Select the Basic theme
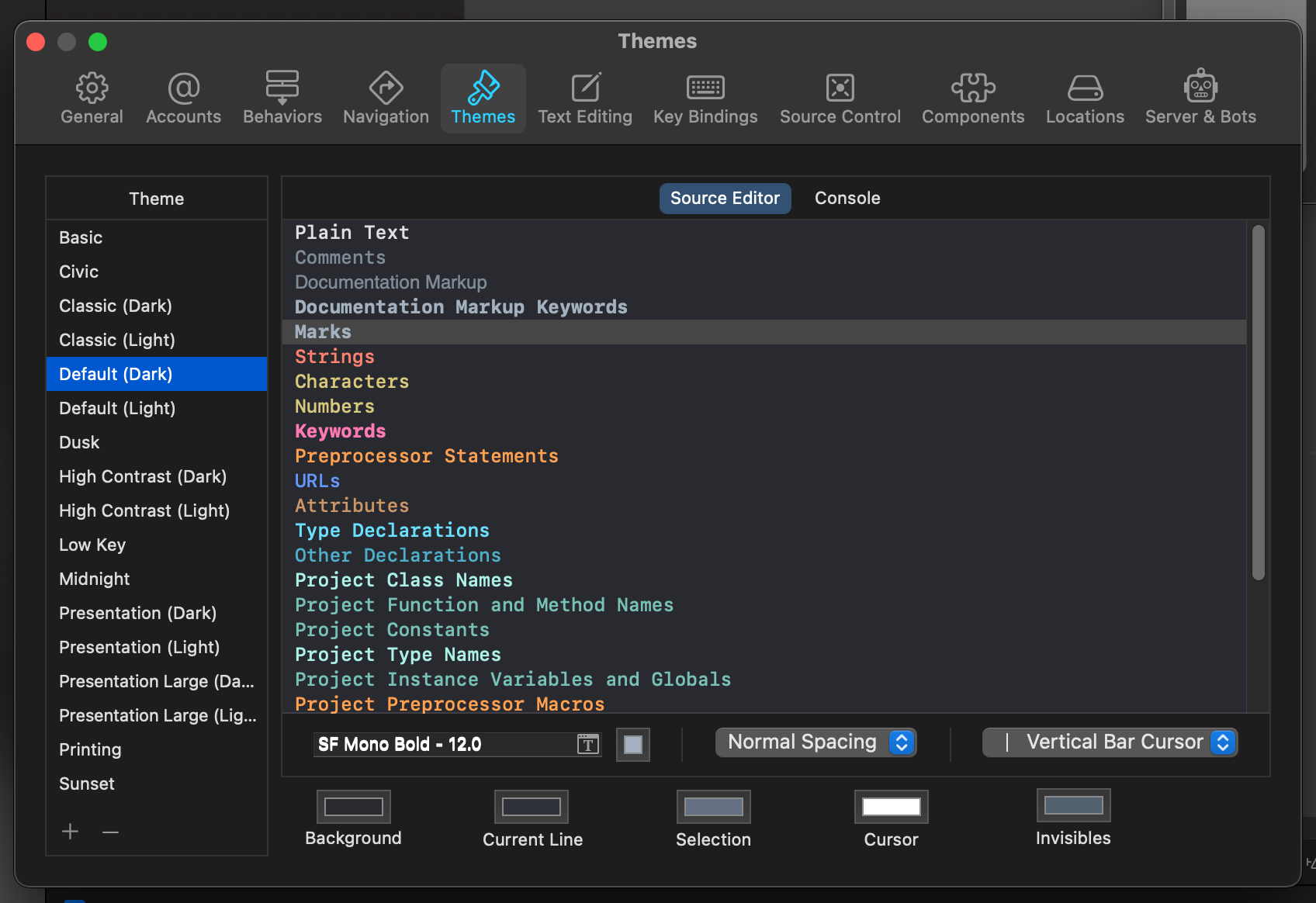Screen dimensions: 1316x903 point(157,237)
